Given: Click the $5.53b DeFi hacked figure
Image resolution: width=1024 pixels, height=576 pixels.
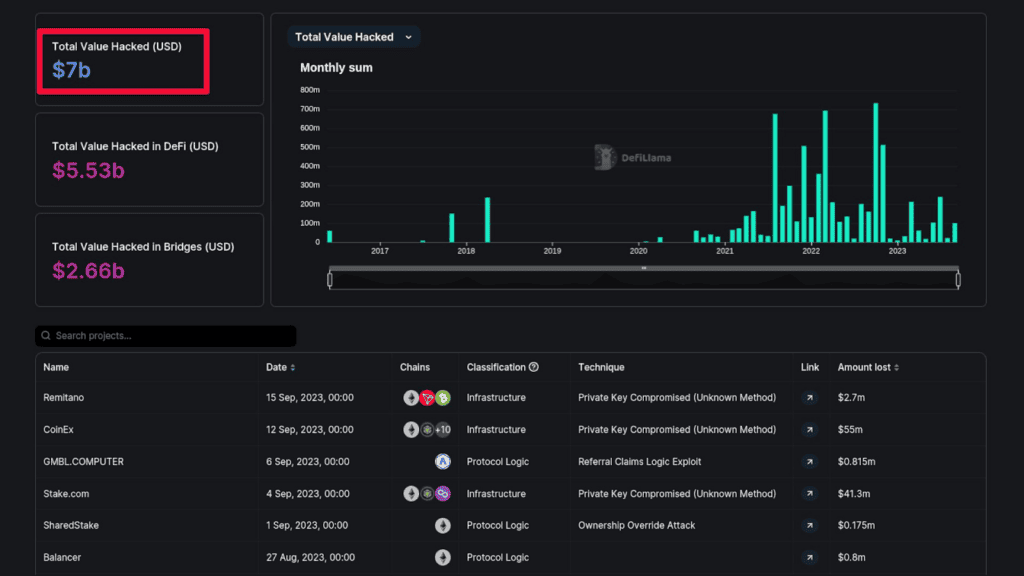Looking at the screenshot, I should [x=88, y=170].
